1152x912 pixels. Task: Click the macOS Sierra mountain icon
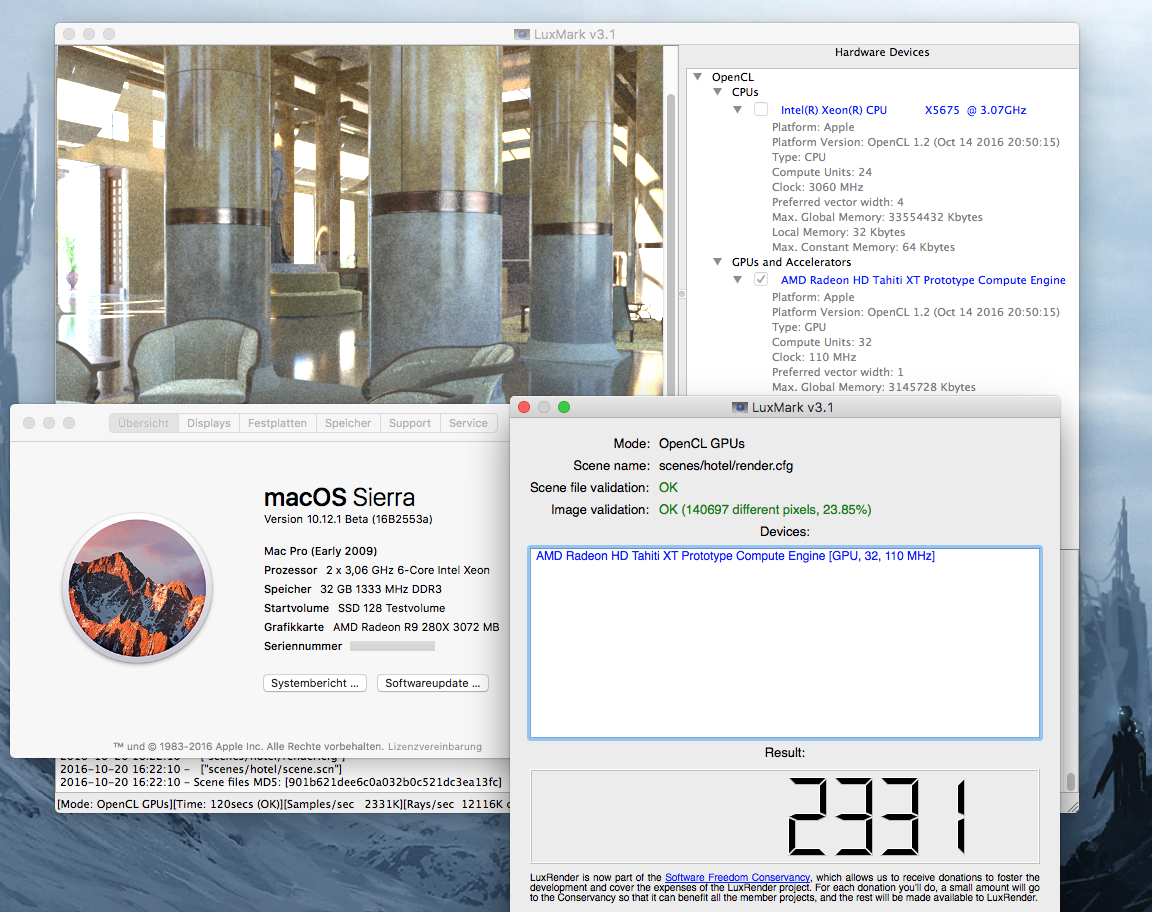pyautogui.click(x=136, y=590)
